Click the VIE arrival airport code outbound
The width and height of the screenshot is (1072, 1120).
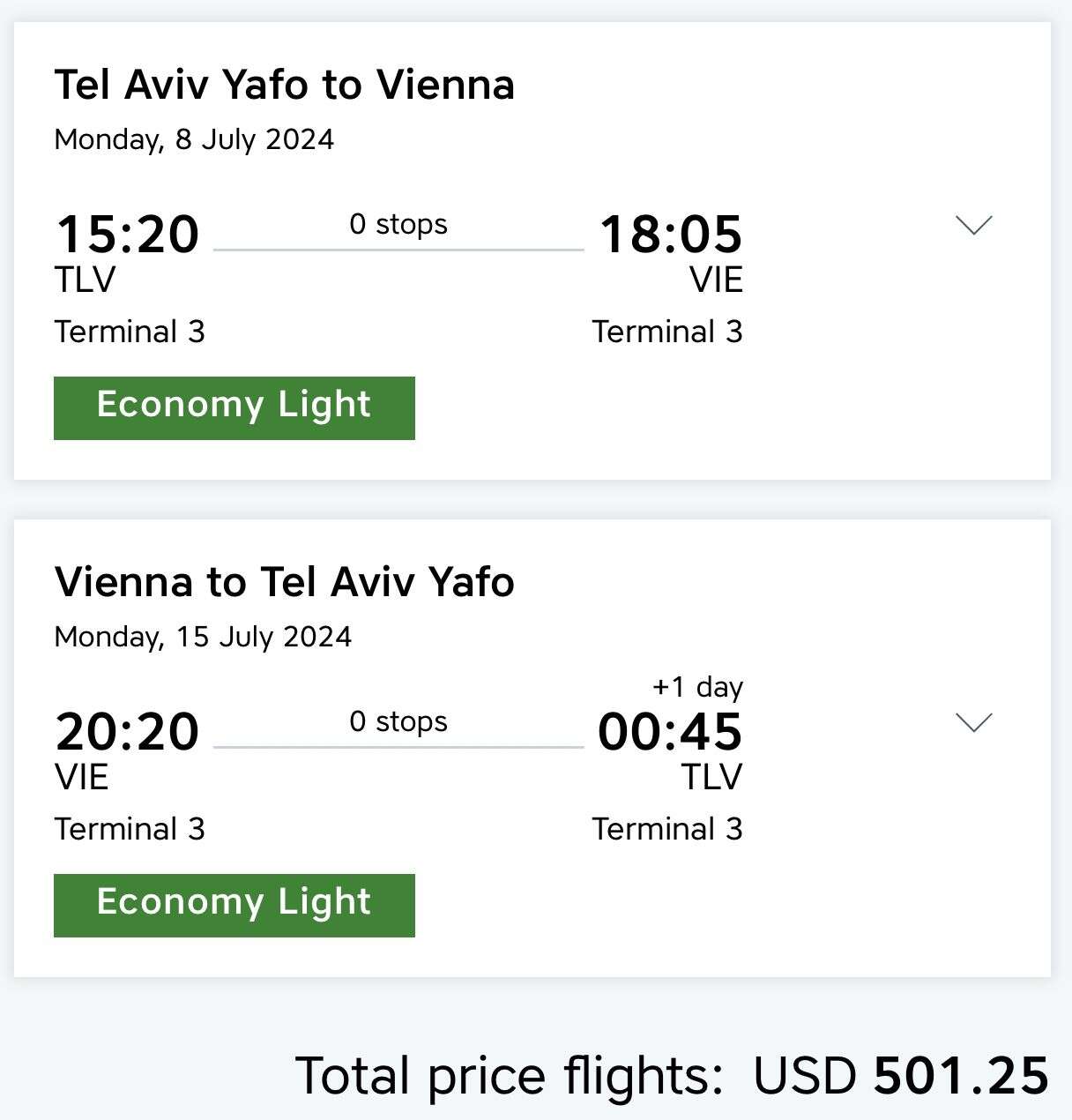pyautogui.click(x=716, y=280)
